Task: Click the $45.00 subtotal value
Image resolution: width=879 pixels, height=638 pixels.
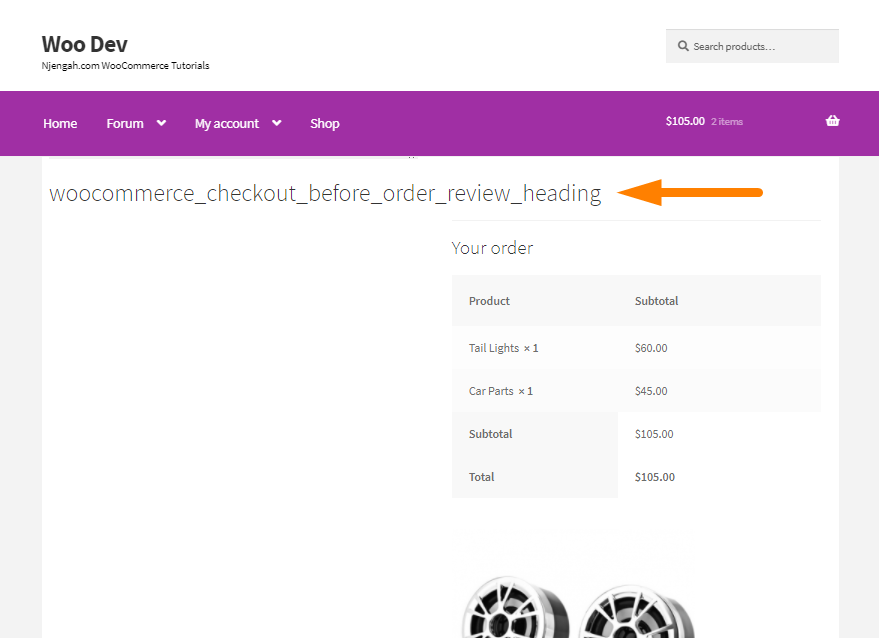Action: [x=651, y=391]
